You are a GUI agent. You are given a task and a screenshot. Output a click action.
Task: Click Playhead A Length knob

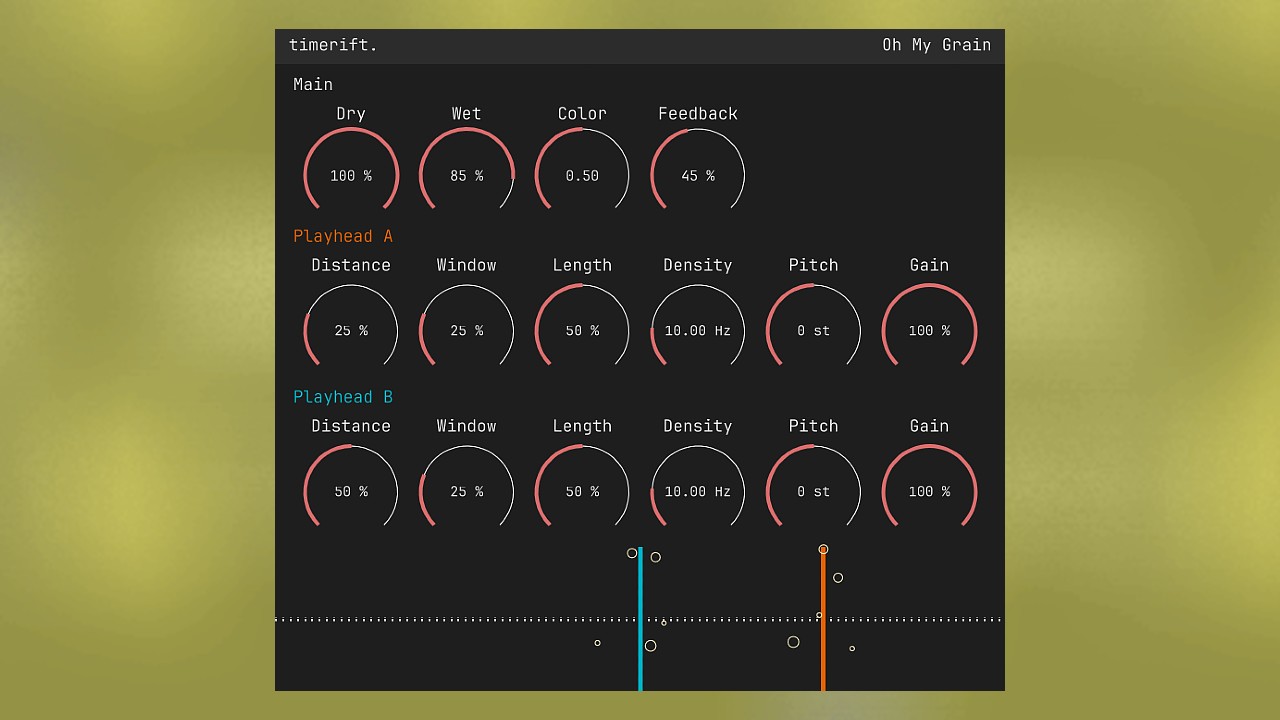[582, 327]
